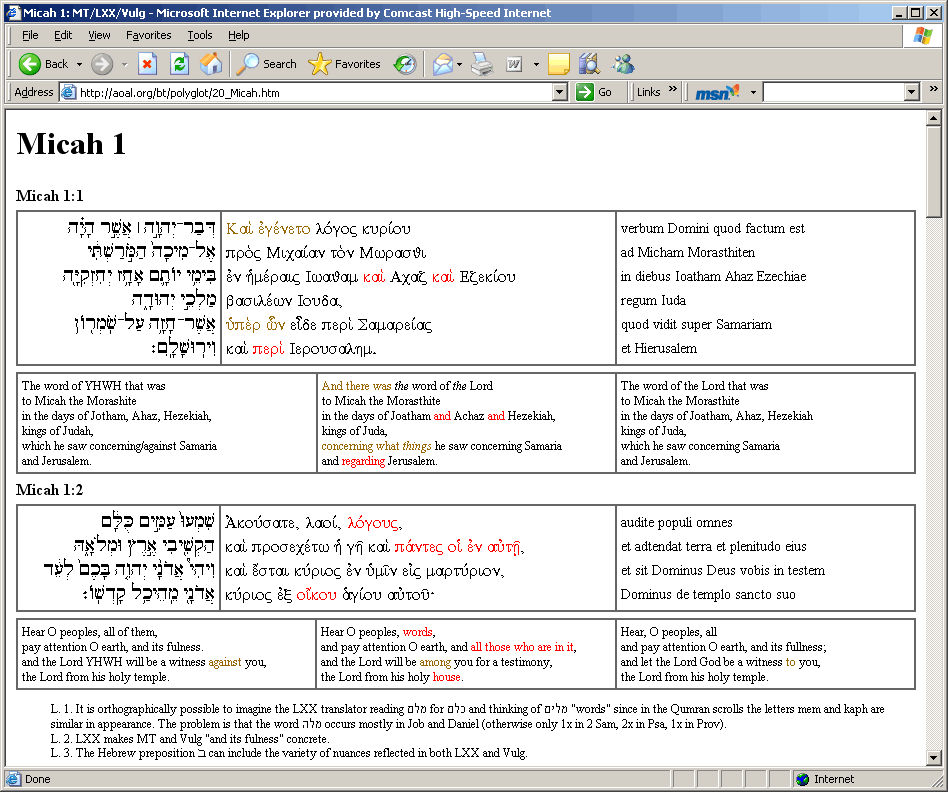Expand the MSN search box dropdown
This screenshot has width=948, height=792.
[x=911, y=92]
